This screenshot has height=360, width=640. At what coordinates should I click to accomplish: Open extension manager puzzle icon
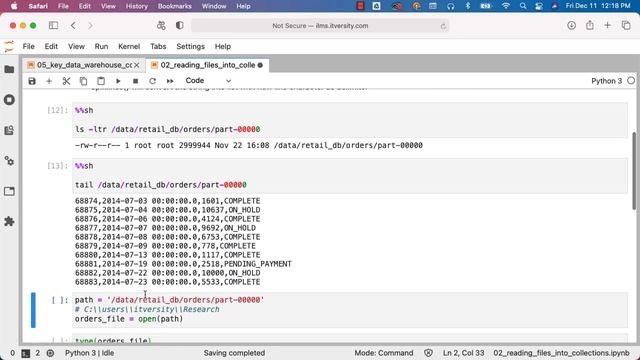coord(9,222)
